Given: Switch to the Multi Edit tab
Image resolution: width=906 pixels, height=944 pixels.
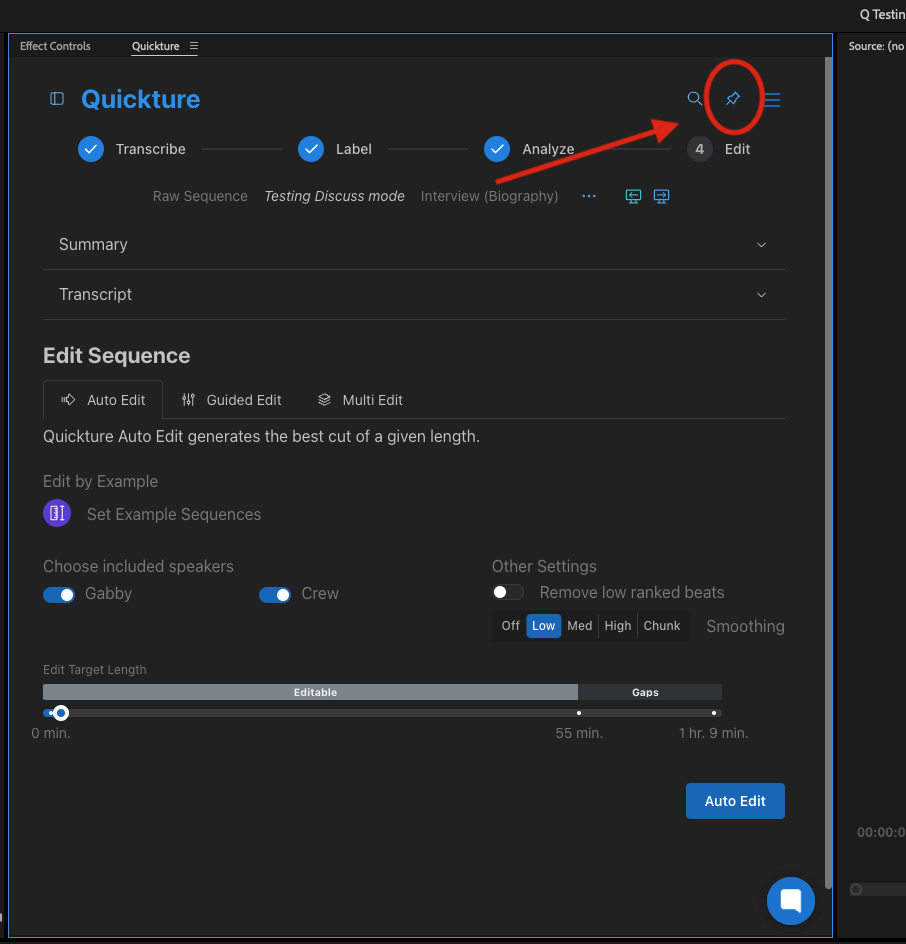Looking at the screenshot, I should (x=360, y=400).
